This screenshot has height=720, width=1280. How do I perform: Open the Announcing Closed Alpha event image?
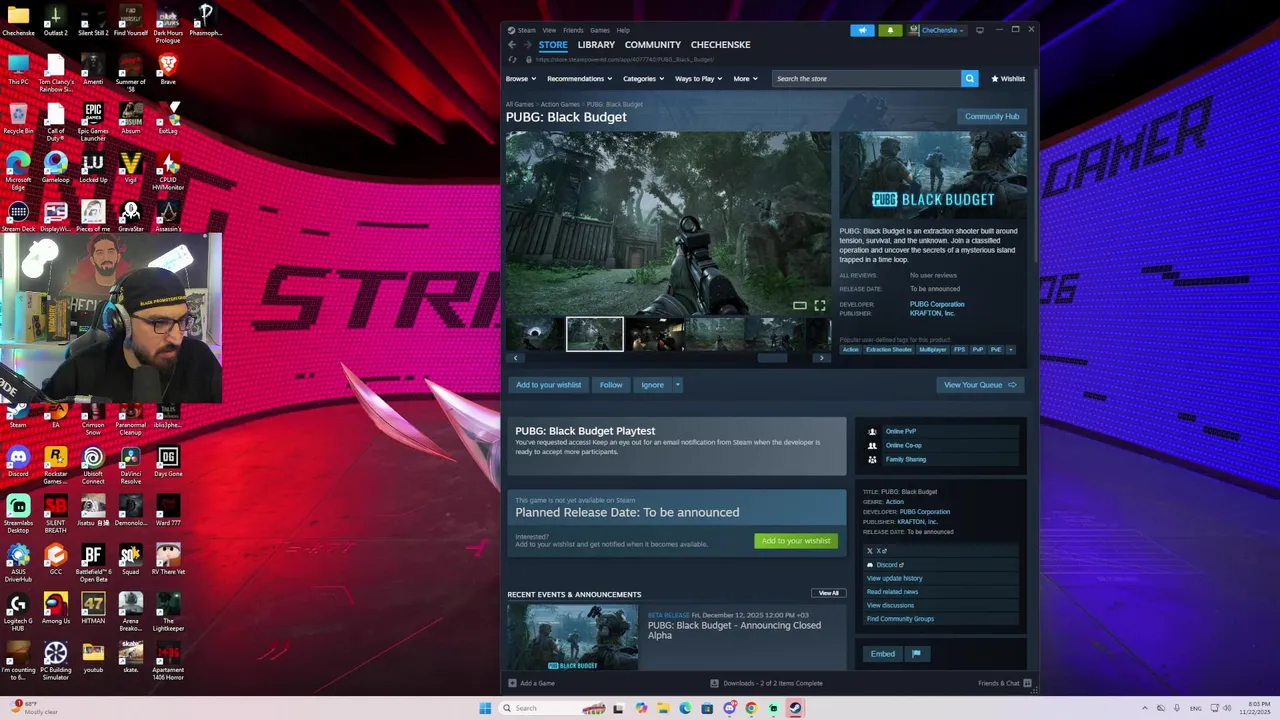(572, 637)
